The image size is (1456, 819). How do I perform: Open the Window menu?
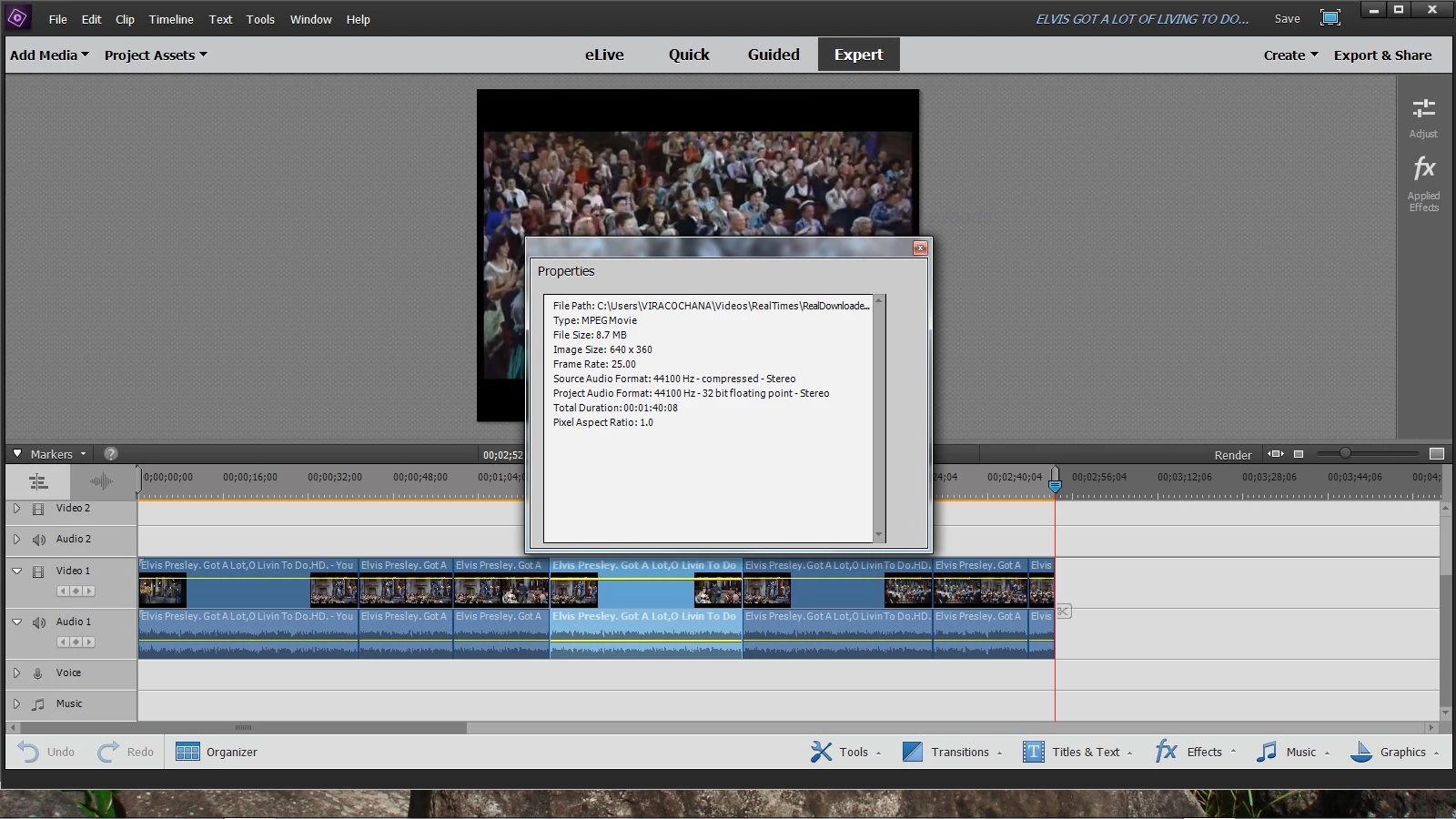tap(310, 19)
